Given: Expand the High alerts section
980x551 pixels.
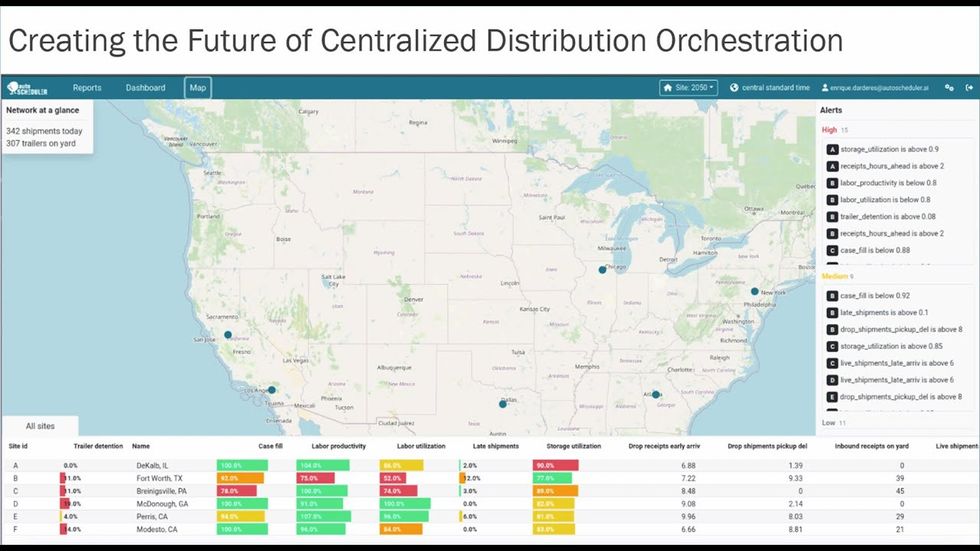Looking at the screenshot, I should click(829, 130).
